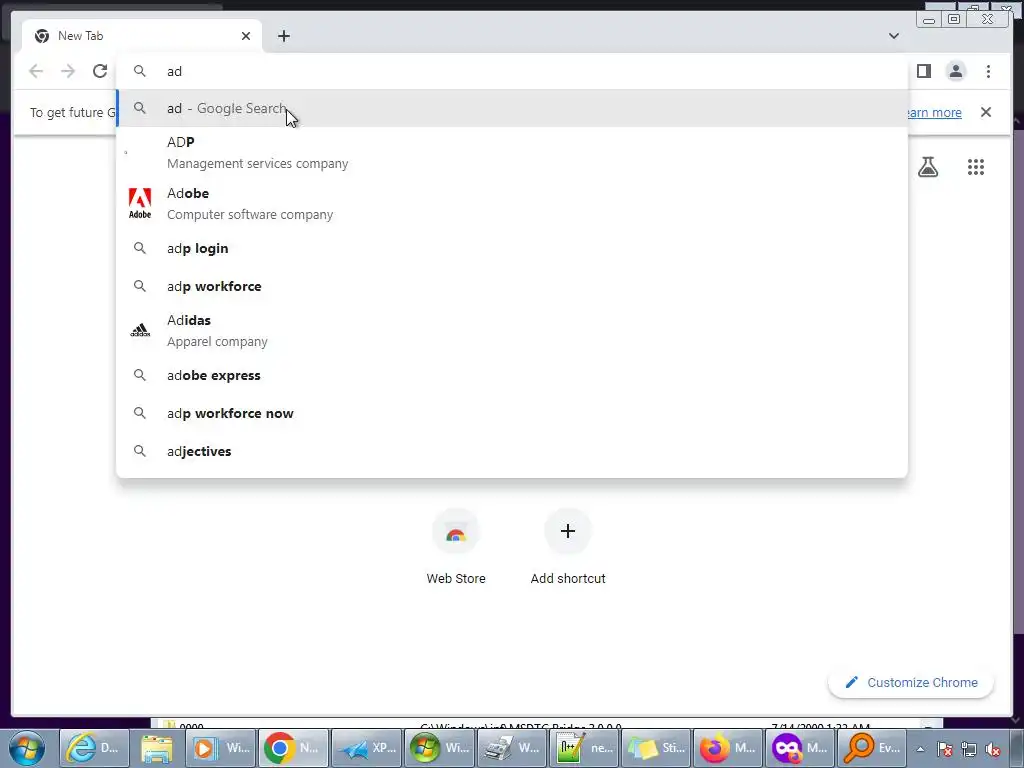Select the 'ad - Google Search' suggestion
Image resolution: width=1024 pixels, height=768 pixels.
click(512, 108)
